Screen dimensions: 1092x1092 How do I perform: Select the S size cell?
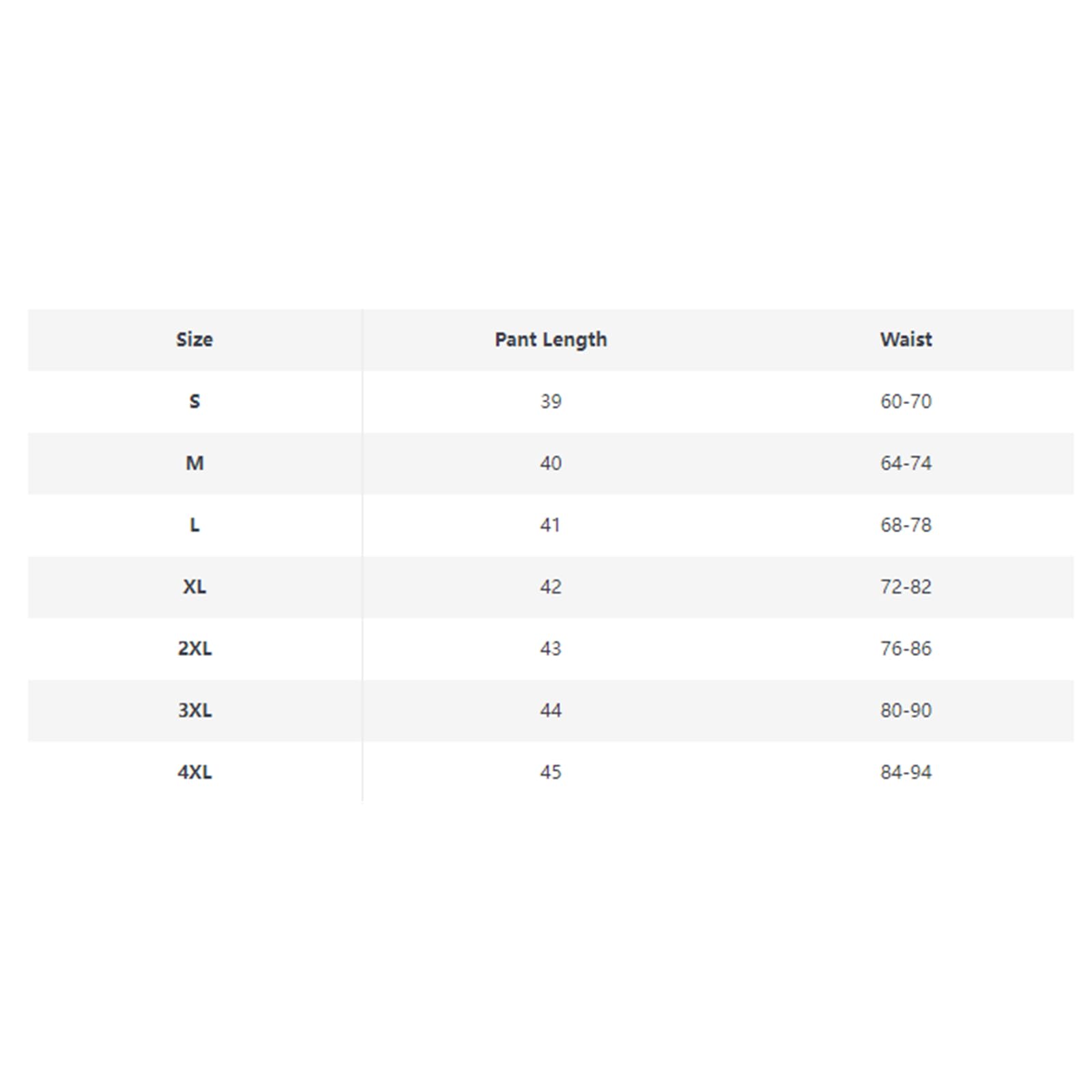(x=195, y=401)
